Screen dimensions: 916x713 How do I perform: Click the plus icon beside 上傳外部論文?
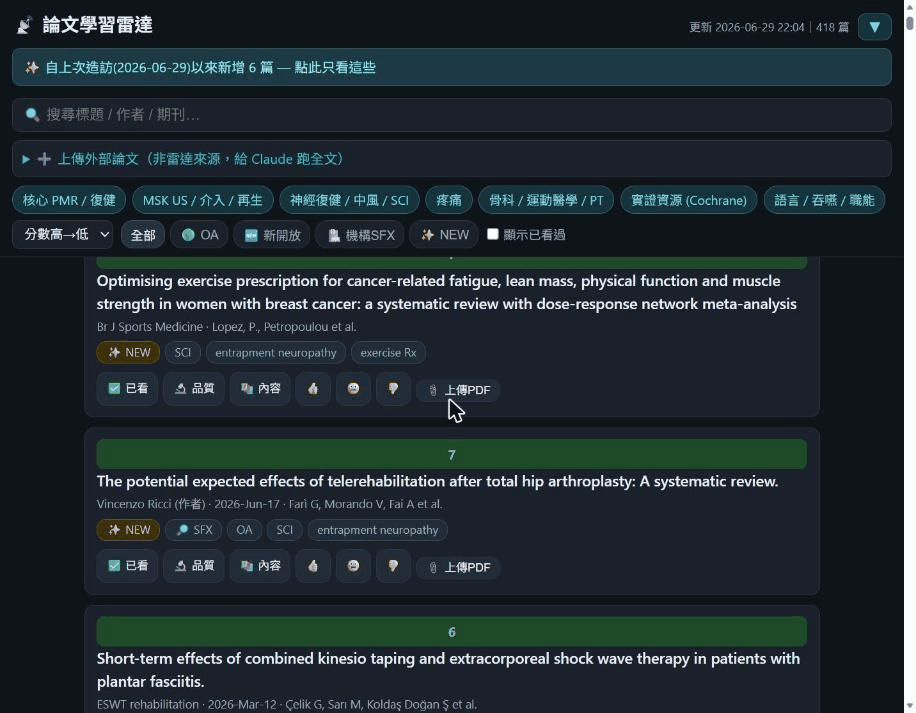[44, 159]
